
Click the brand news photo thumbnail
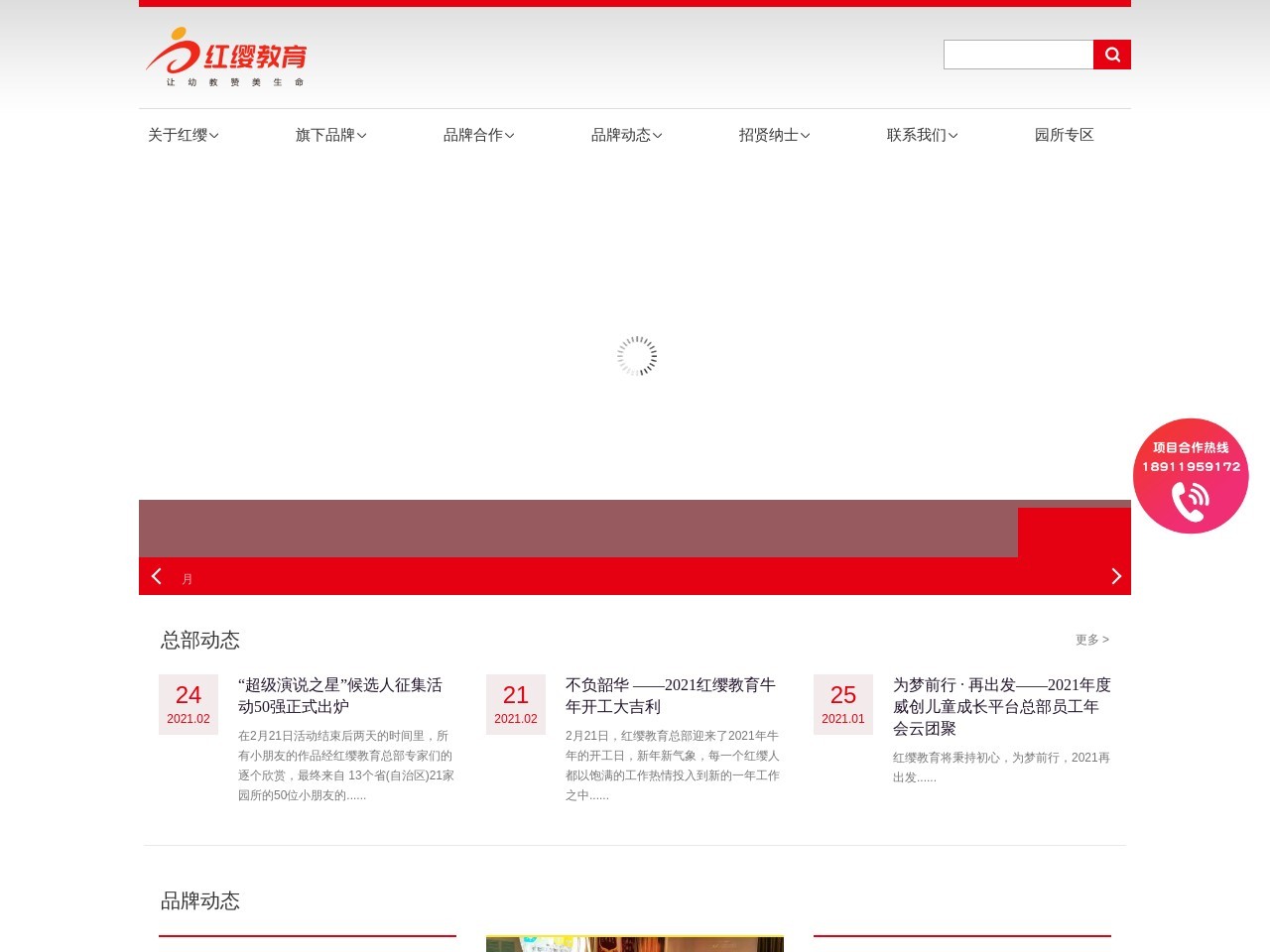point(635,943)
